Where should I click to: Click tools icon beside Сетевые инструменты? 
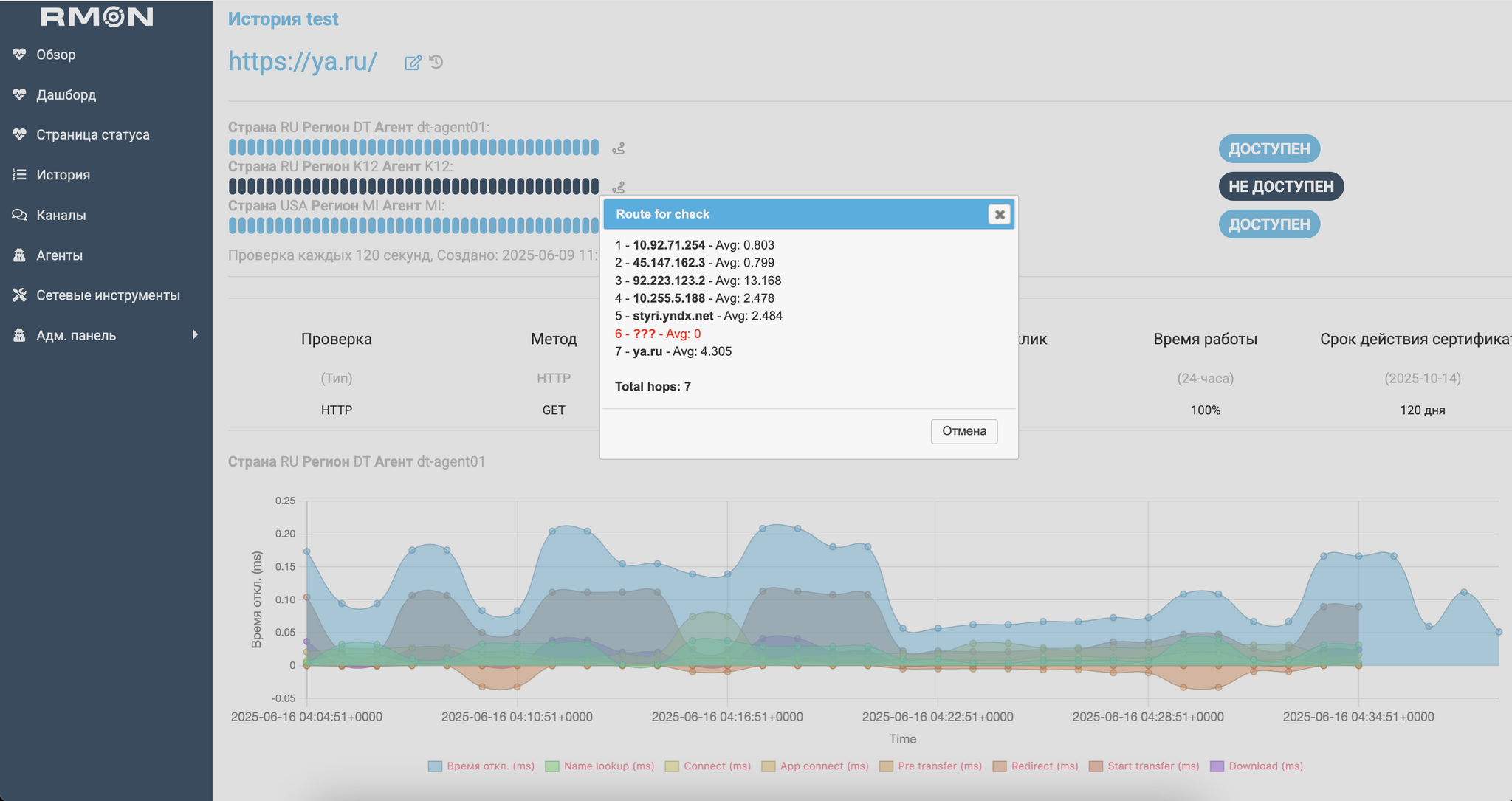click(19, 295)
